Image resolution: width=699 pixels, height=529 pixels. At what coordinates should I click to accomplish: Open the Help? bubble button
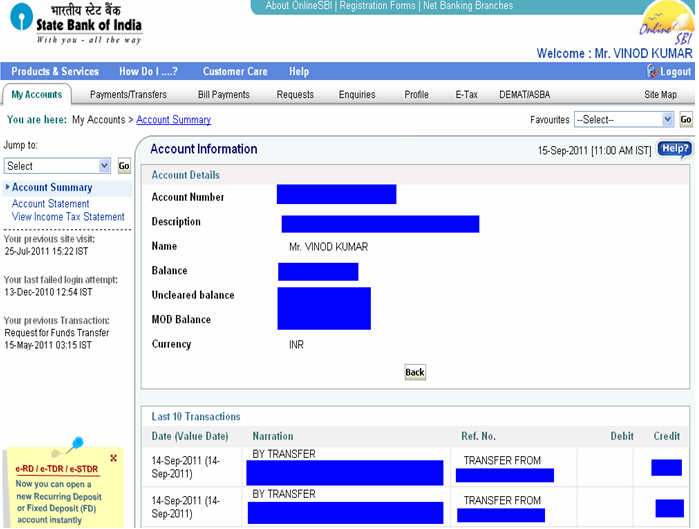click(x=674, y=149)
